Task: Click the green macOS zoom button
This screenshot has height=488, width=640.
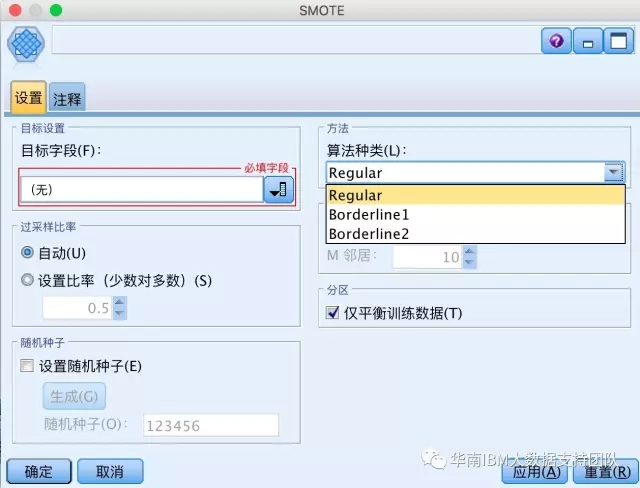Action: (56, 10)
